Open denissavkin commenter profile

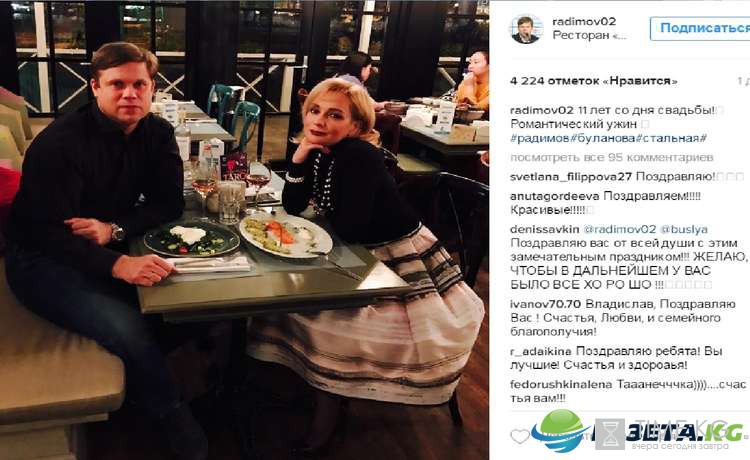coord(544,229)
